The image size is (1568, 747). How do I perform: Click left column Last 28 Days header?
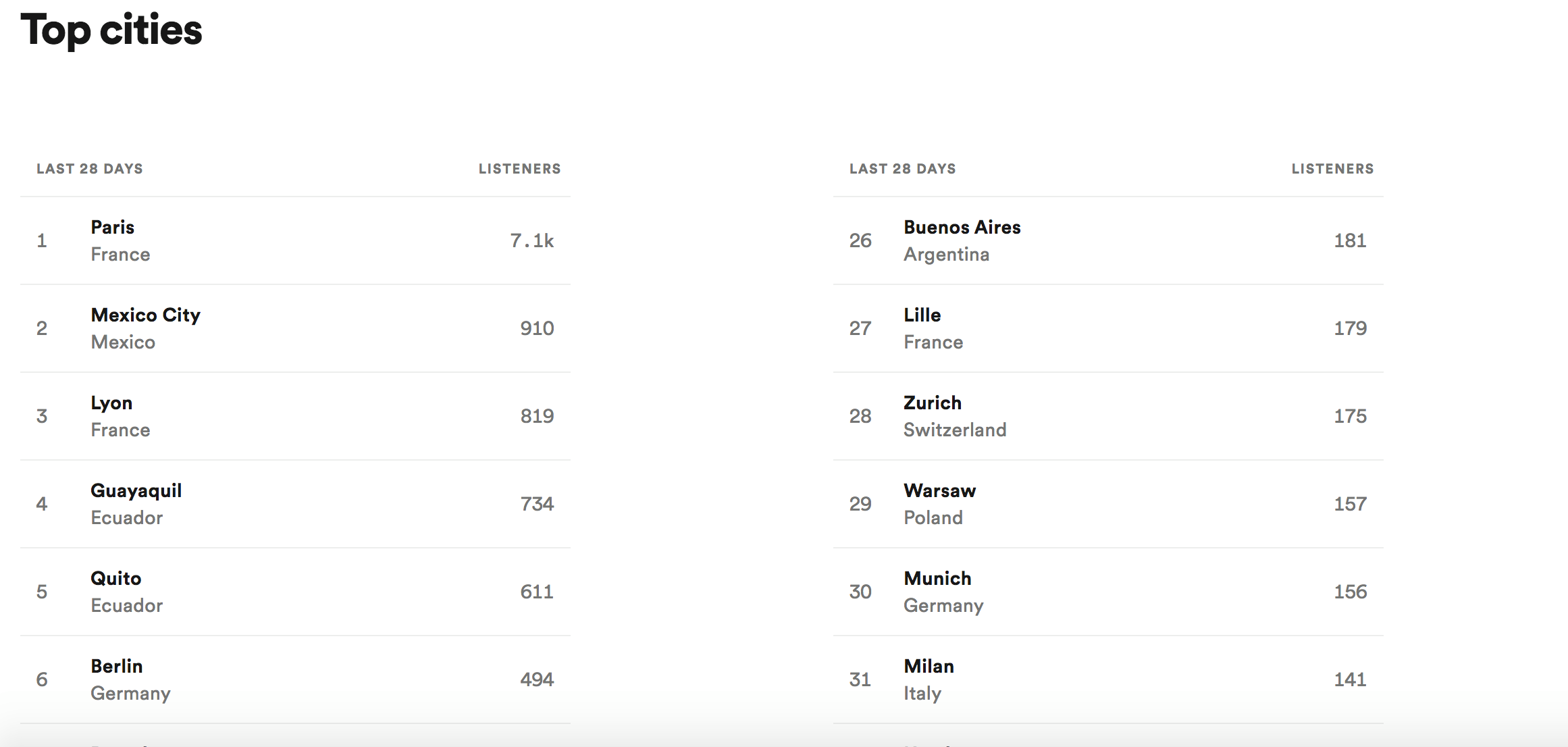(90, 169)
